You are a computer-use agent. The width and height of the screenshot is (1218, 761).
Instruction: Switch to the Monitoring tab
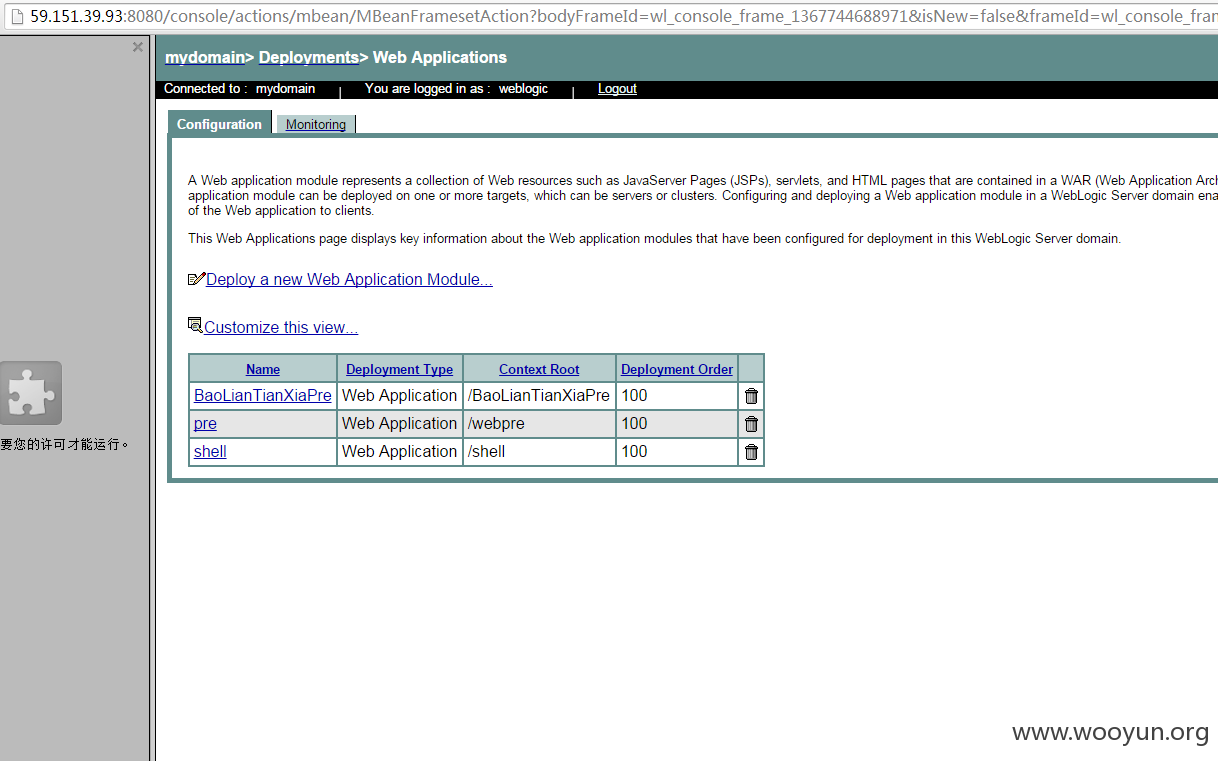point(316,124)
